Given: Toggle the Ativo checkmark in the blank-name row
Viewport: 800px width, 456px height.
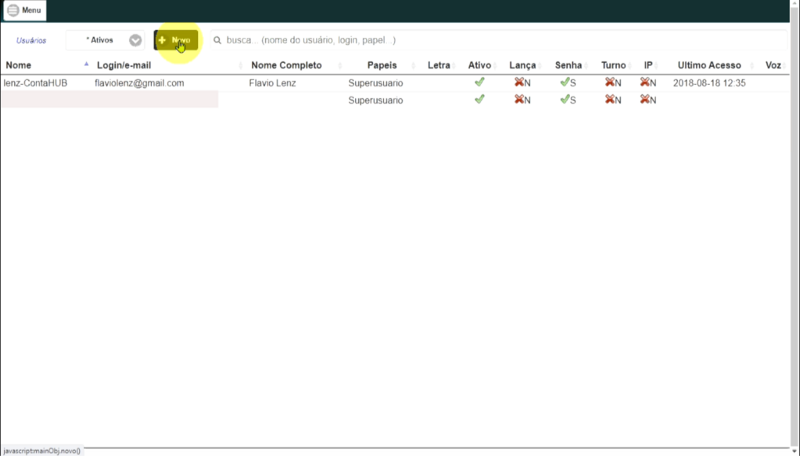Looking at the screenshot, I should click(x=479, y=99).
